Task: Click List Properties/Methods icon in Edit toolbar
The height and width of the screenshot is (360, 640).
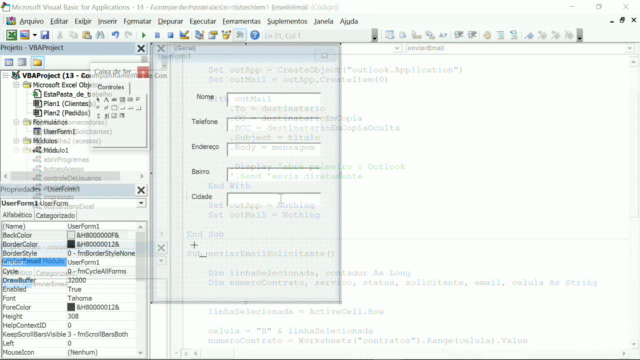Action: coord(389,35)
